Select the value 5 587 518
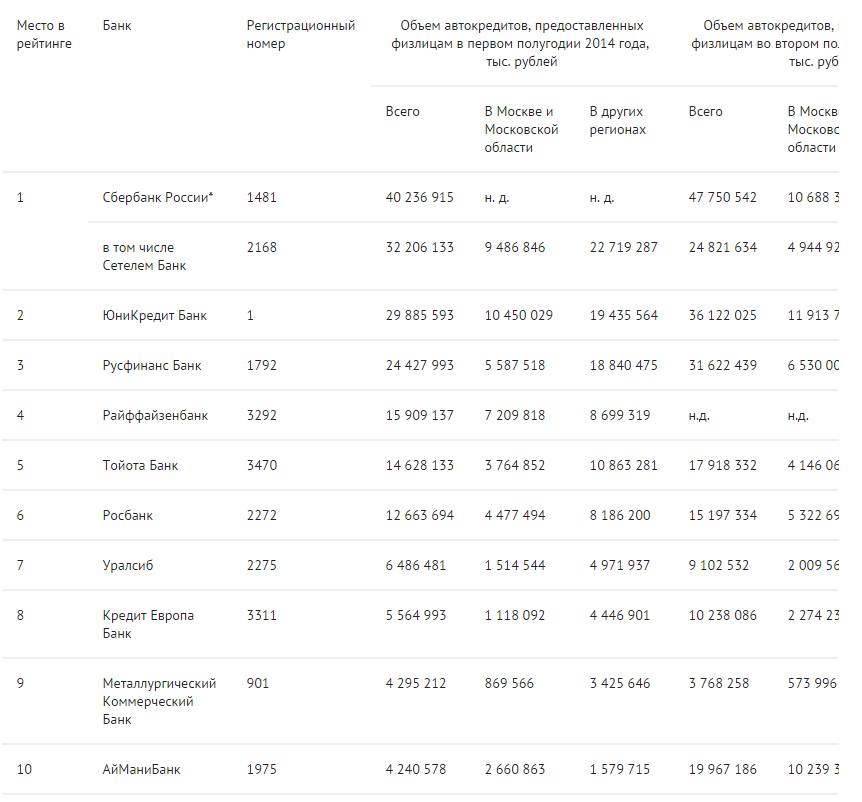 click(x=515, y=366)
